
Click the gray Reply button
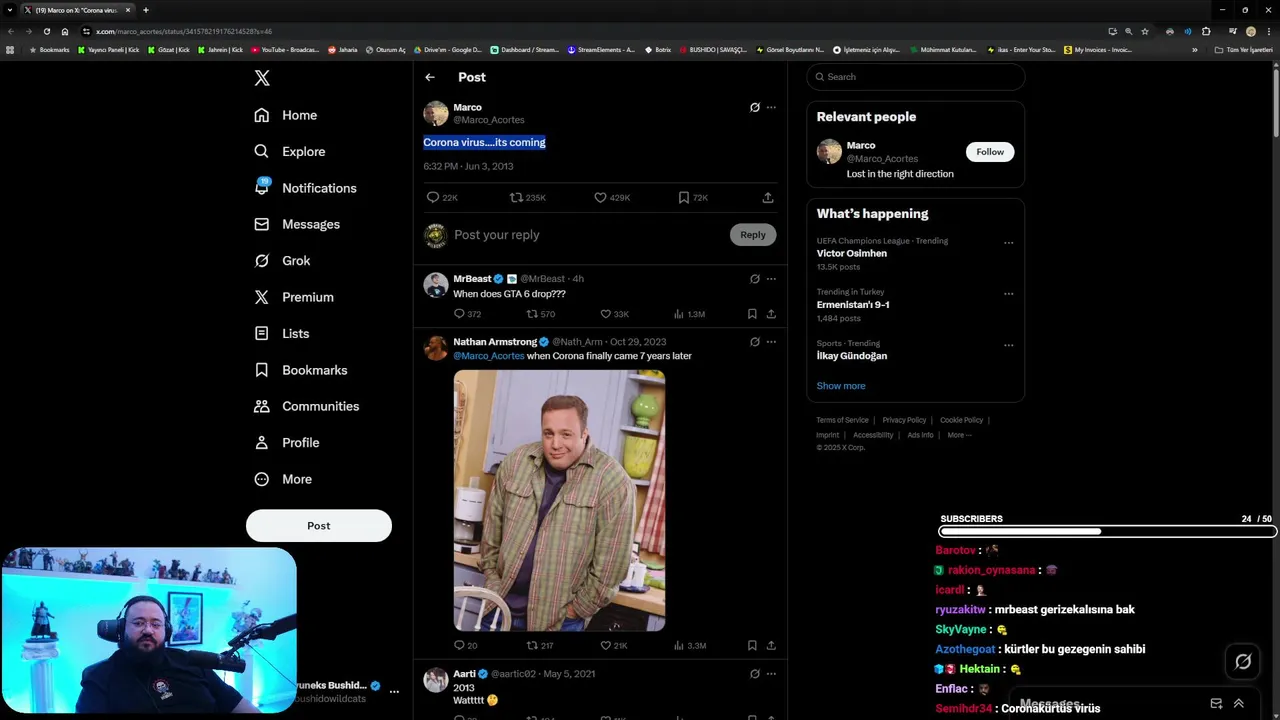point(753,235)
